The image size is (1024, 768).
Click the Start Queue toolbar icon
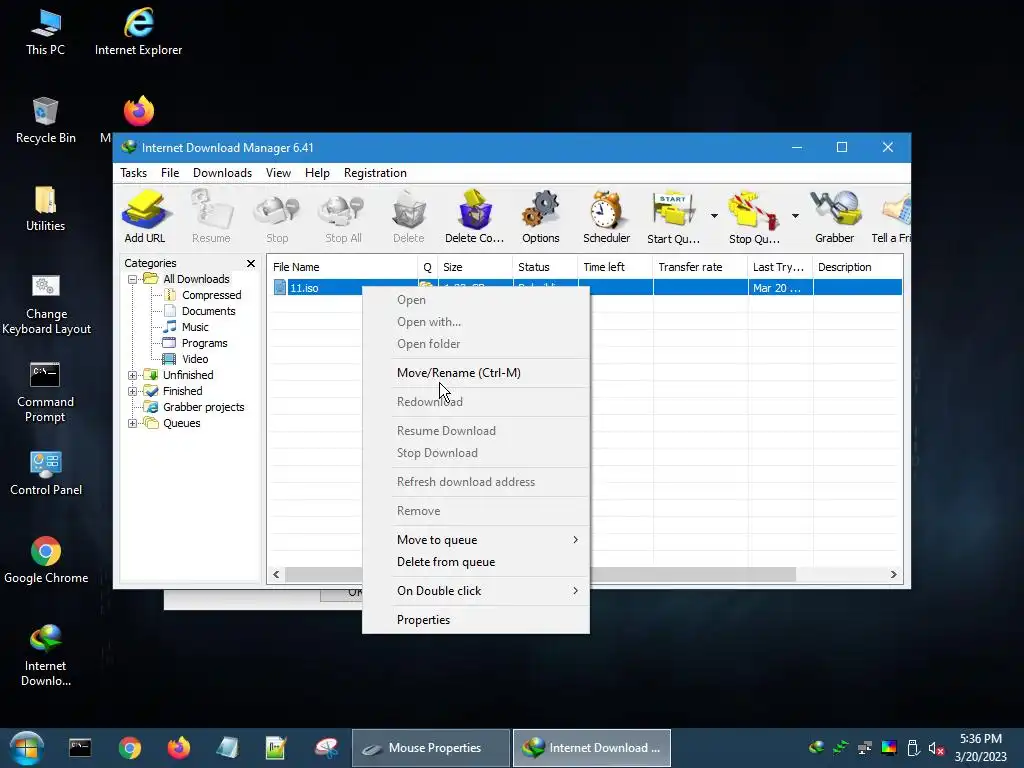pos(673,216)
